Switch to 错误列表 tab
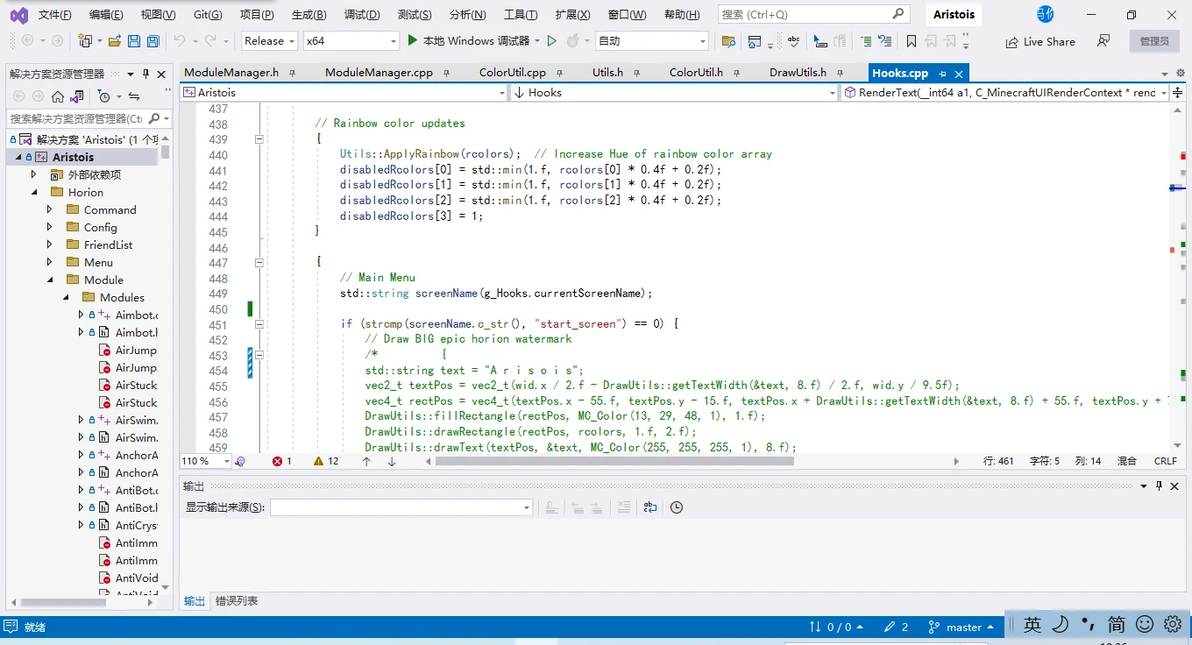 coord(236,601)
